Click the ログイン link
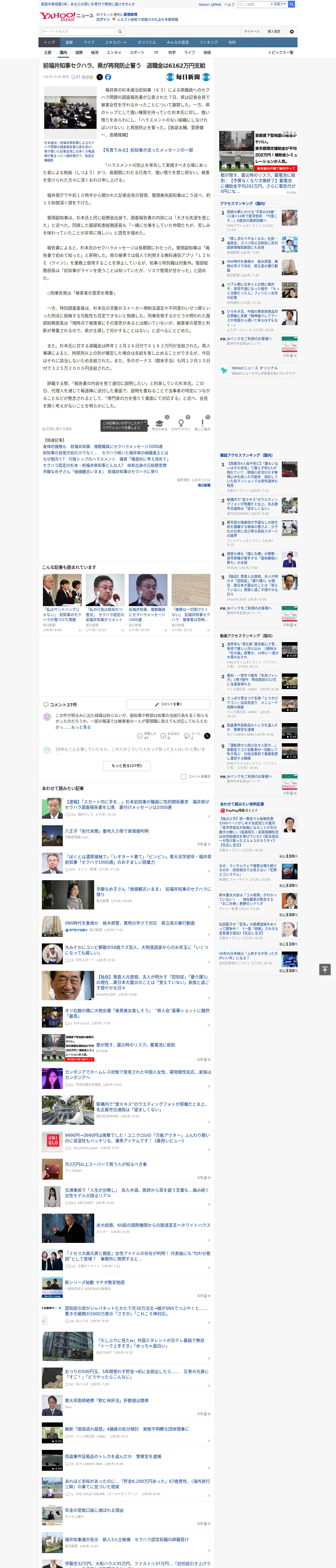 (x=103, y=20)
